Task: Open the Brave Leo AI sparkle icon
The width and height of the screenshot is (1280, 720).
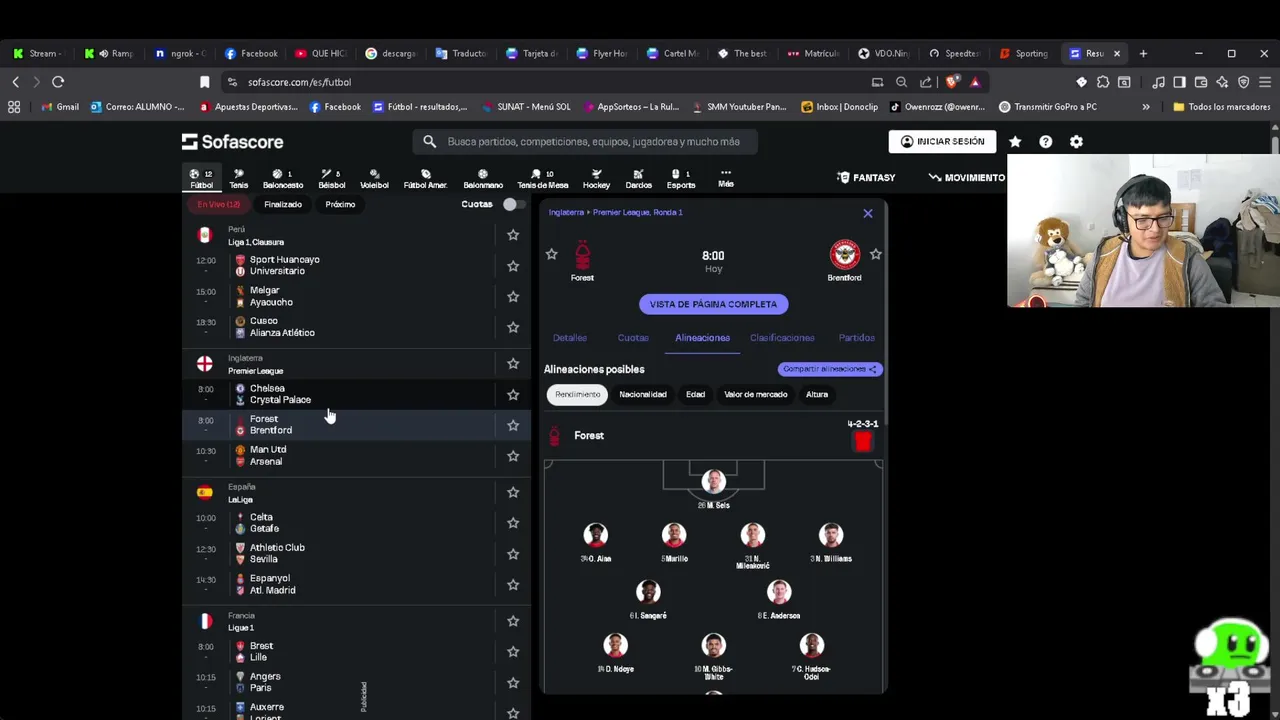Action: click(1222, 82)
